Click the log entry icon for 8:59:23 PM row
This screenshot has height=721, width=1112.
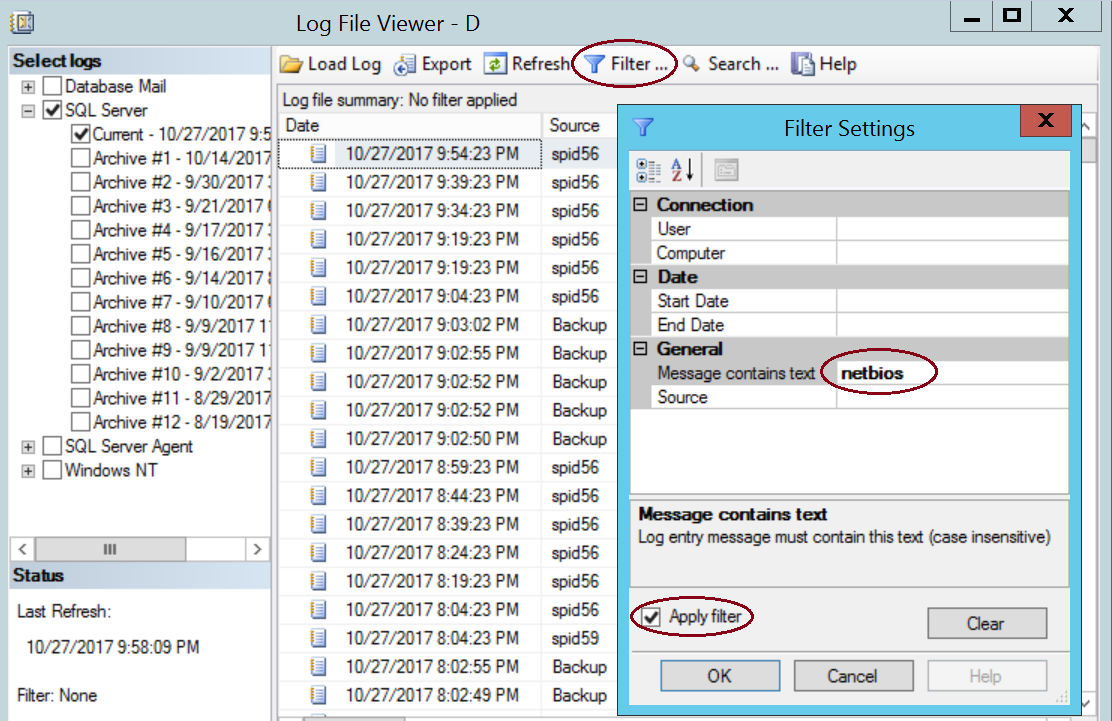pyautogui.click(x=318, y=467)
